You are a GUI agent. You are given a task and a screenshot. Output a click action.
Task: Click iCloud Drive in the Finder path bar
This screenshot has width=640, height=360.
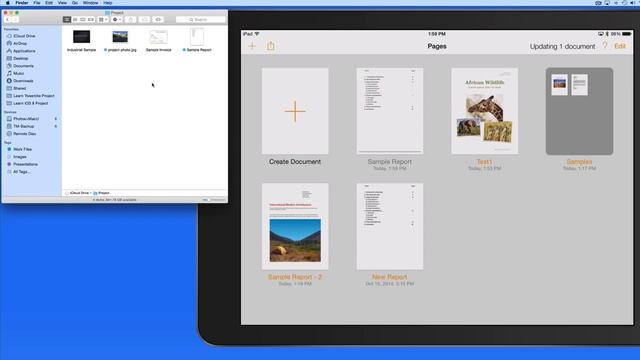coord(77,193)
